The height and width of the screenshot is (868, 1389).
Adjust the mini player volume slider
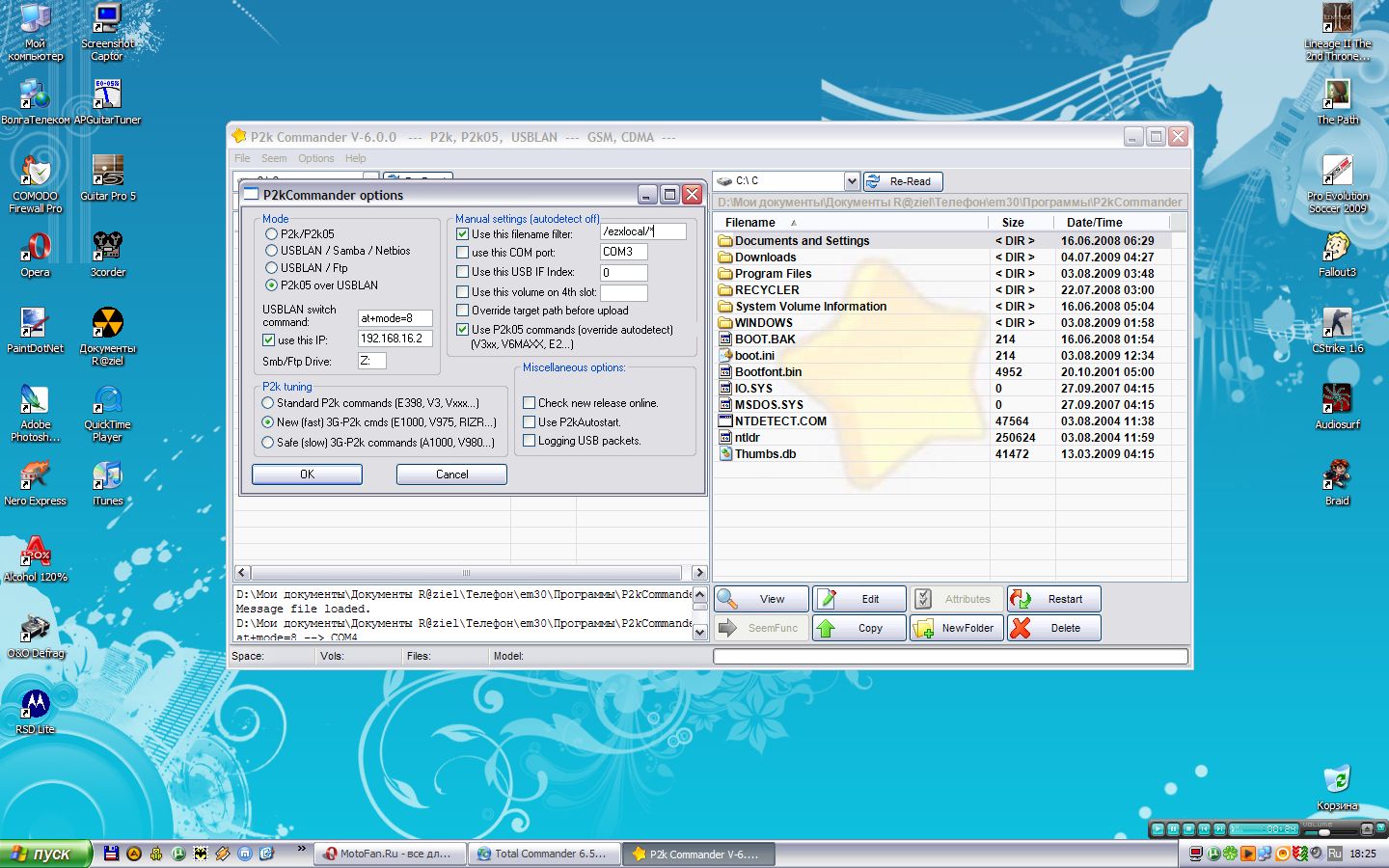click(1325, 831)
